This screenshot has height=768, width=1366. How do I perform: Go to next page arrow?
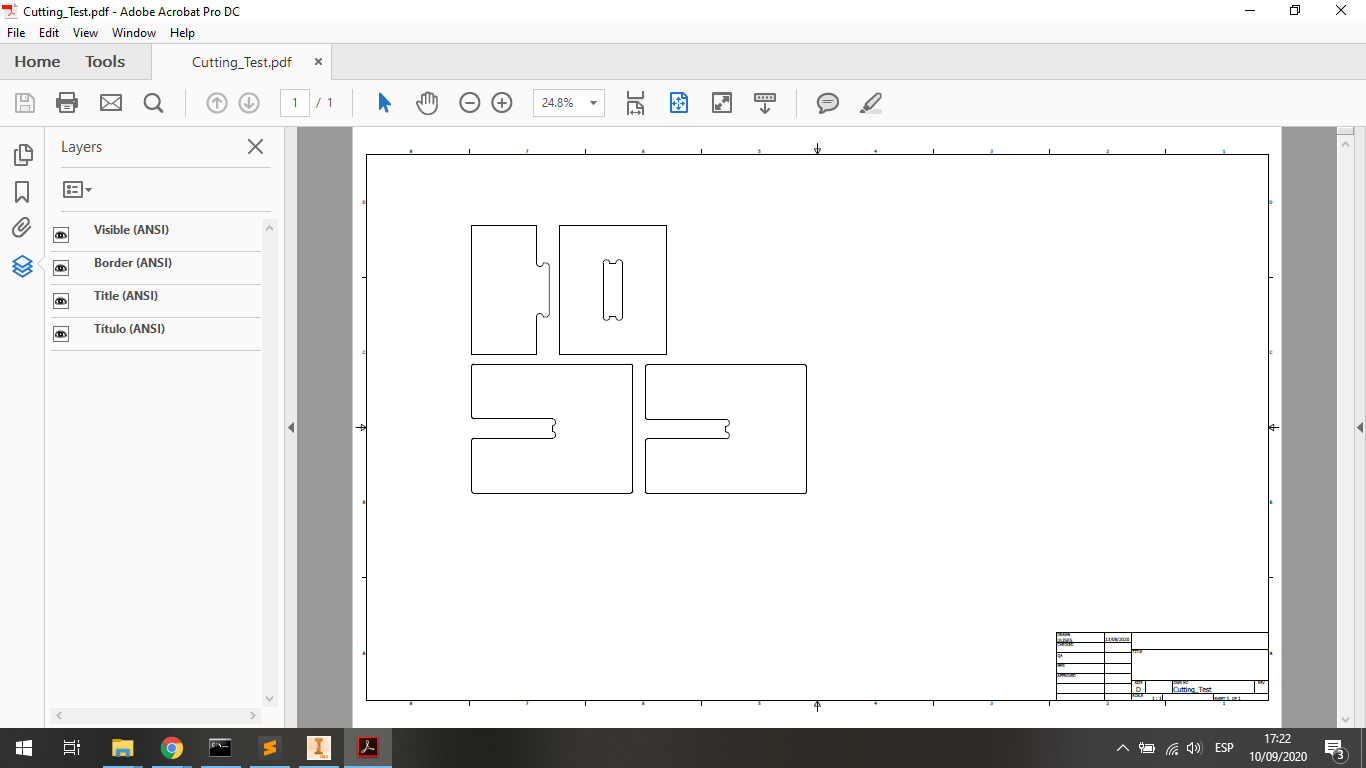[x=249, y=103]
